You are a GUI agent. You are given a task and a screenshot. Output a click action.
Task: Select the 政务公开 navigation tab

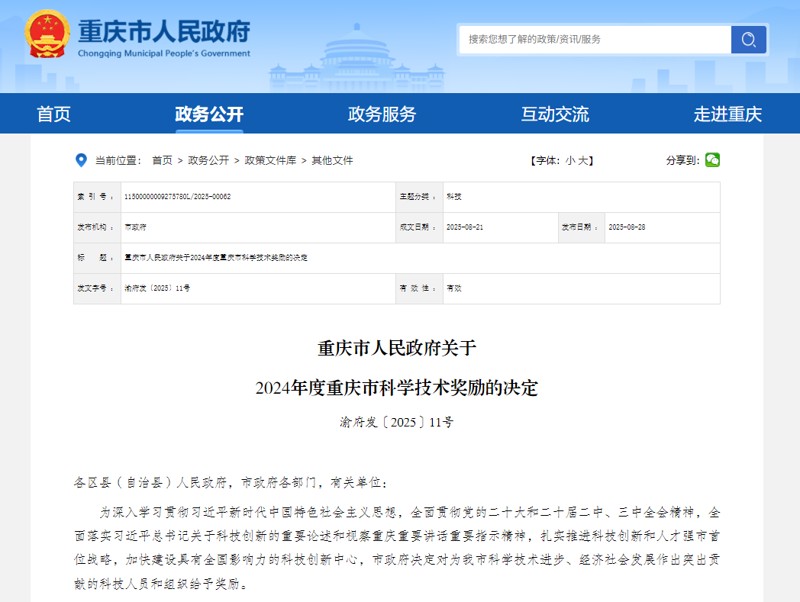208,114
